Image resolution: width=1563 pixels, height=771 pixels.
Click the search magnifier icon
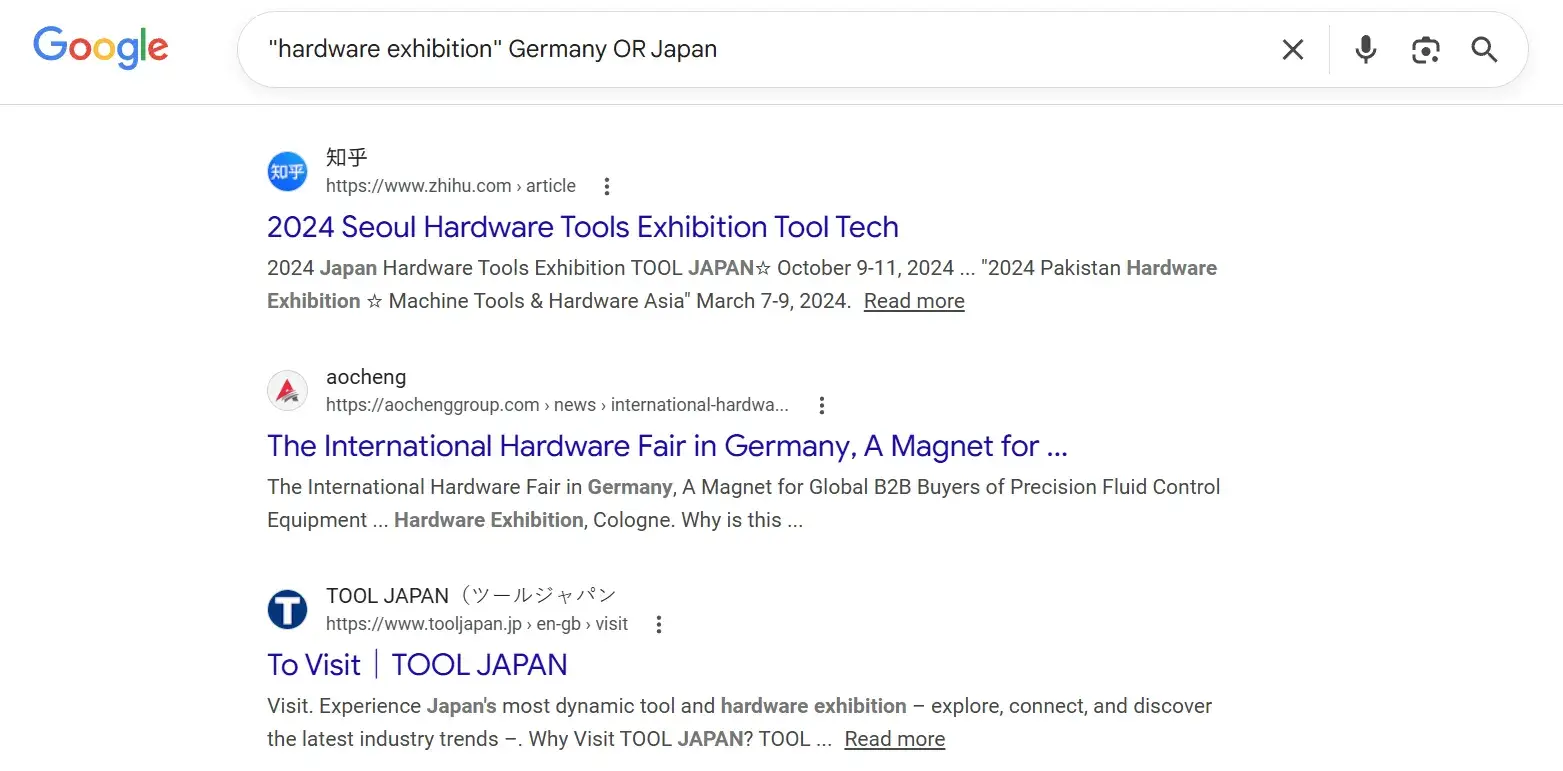point(1484,48)
